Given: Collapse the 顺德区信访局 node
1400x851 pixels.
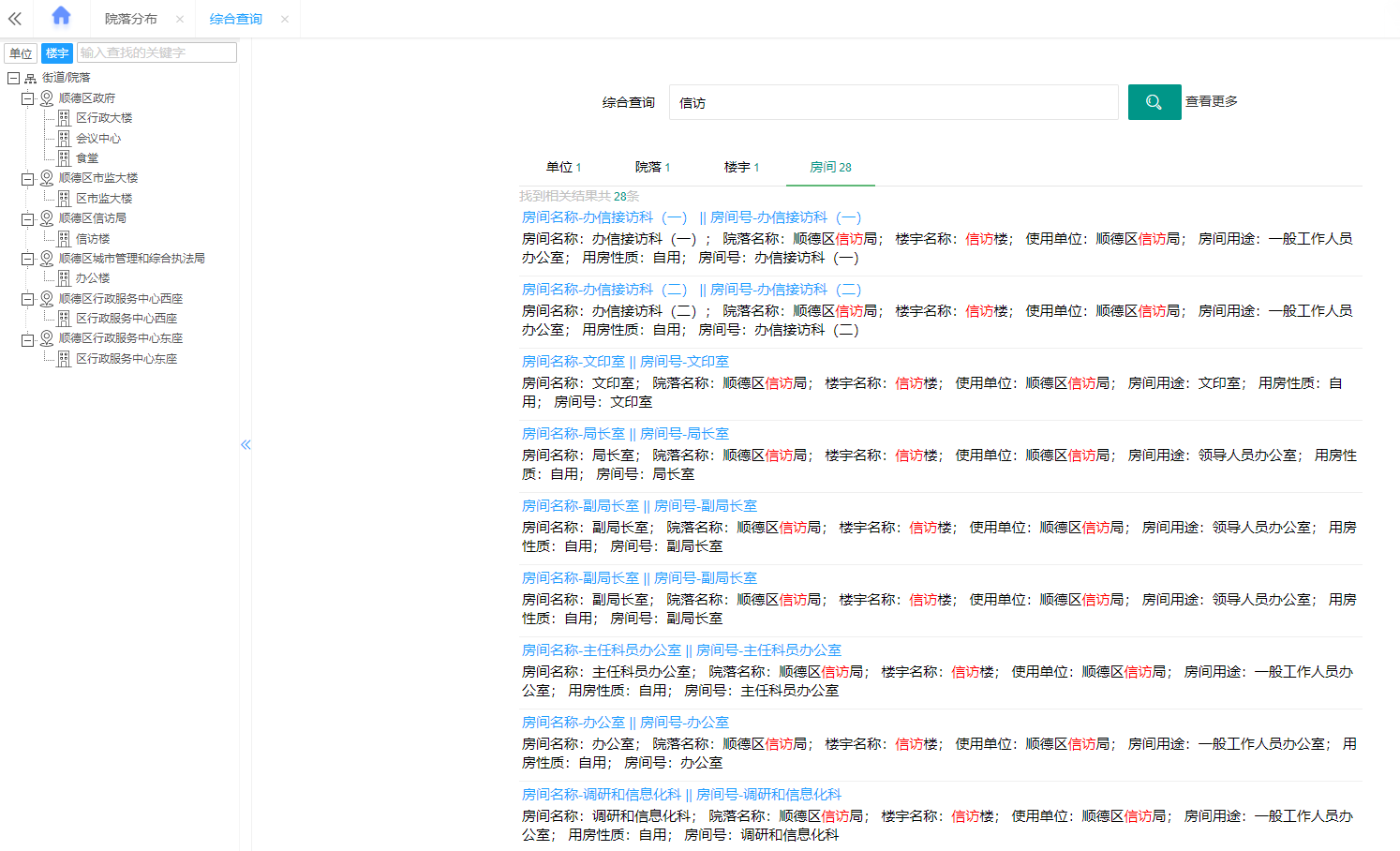Looking at the screenshot, I should click(28, 218).
